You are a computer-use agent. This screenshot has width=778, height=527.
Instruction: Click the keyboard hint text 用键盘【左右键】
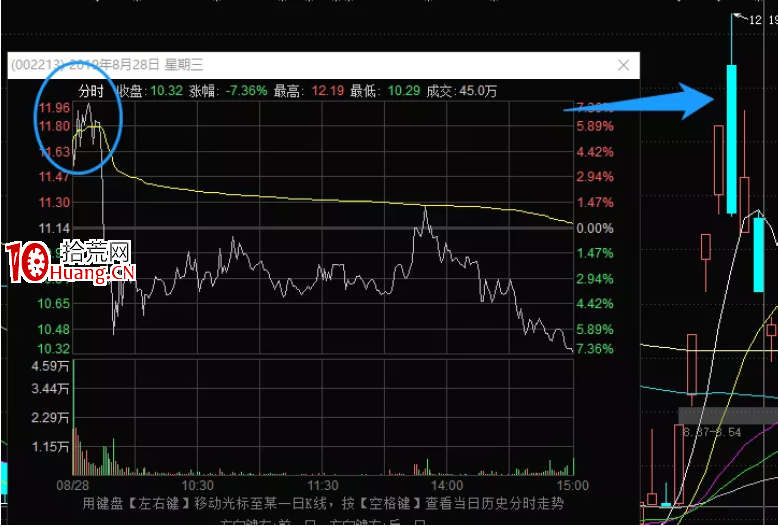(x=135, y=504)
